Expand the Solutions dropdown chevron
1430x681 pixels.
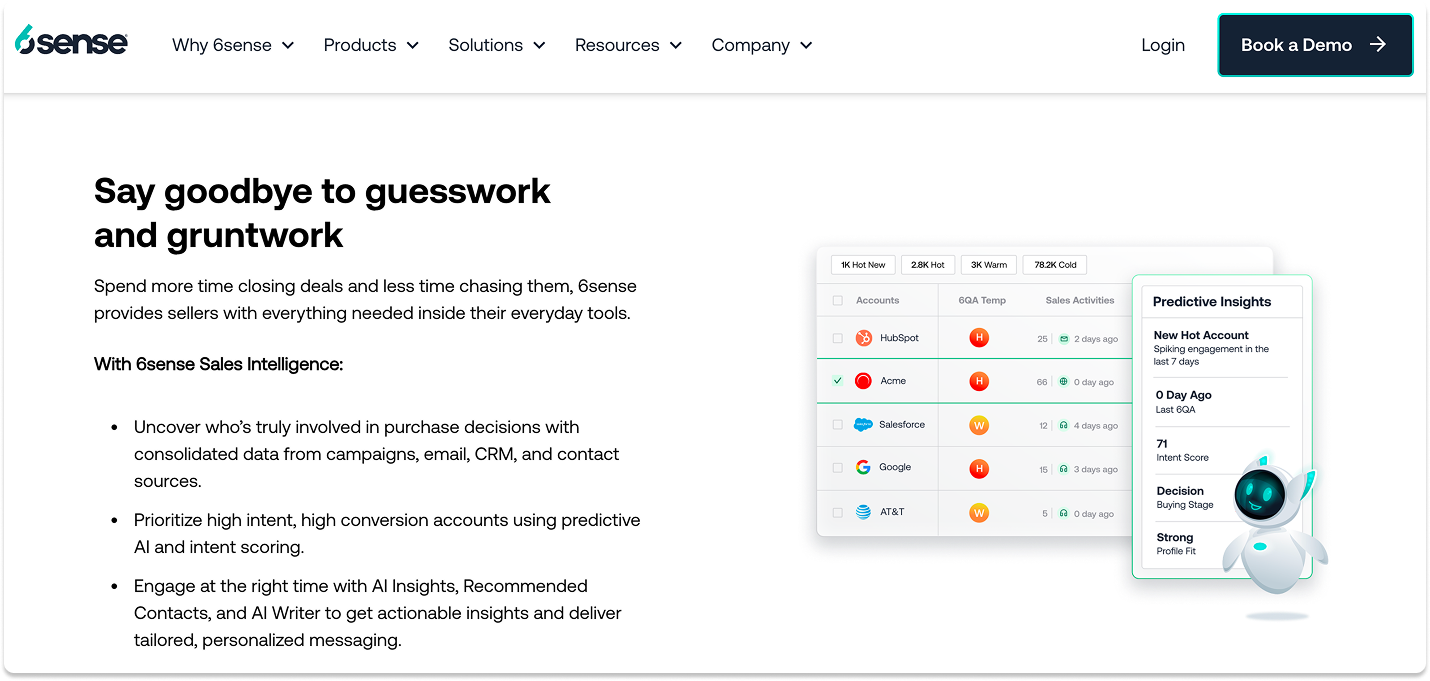539,46
